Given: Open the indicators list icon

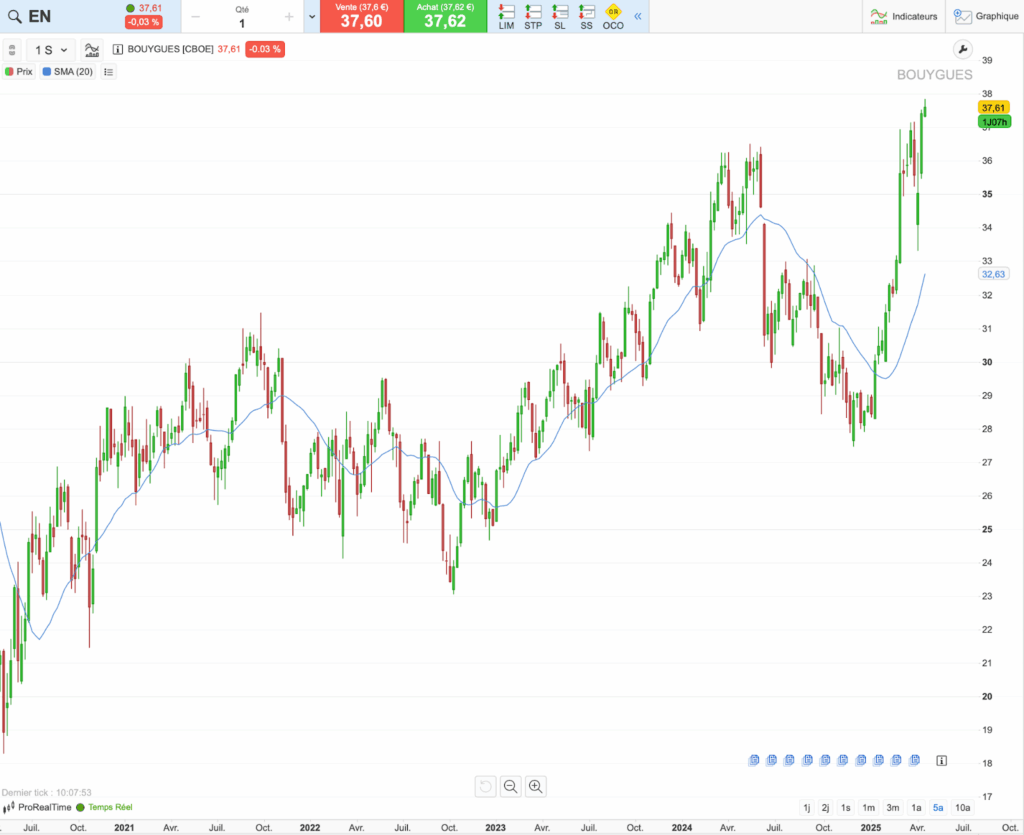Looking at the screenshot, I should tap(109, 72).
